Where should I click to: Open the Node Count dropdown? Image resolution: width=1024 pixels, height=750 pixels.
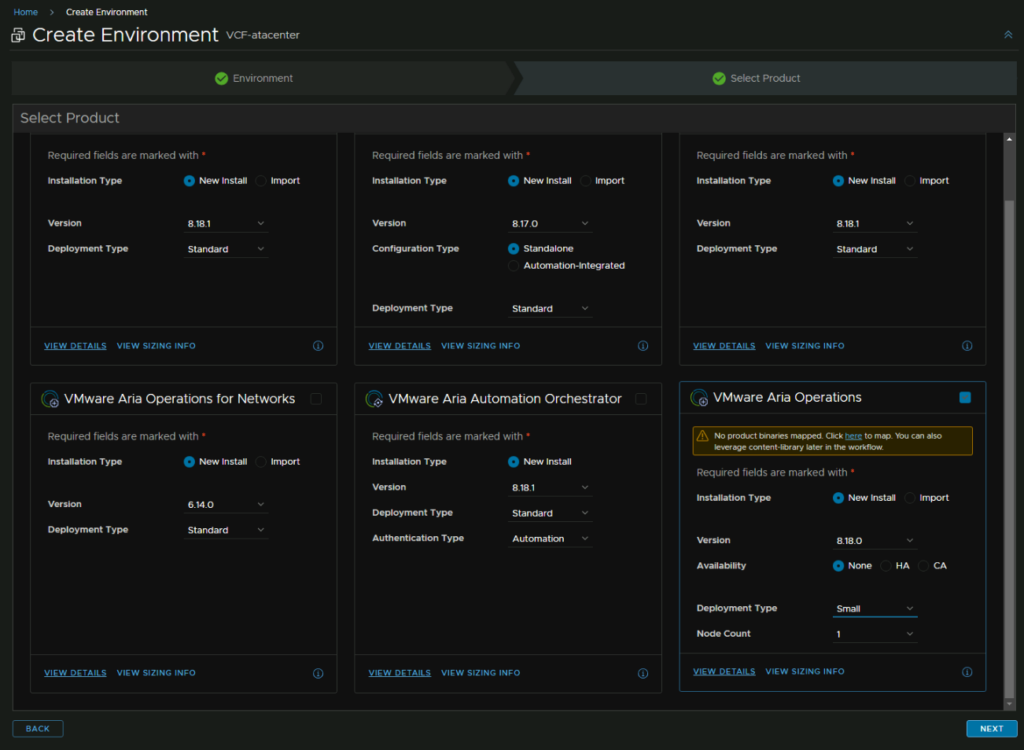pyautogui.click(x=874, y=634)
